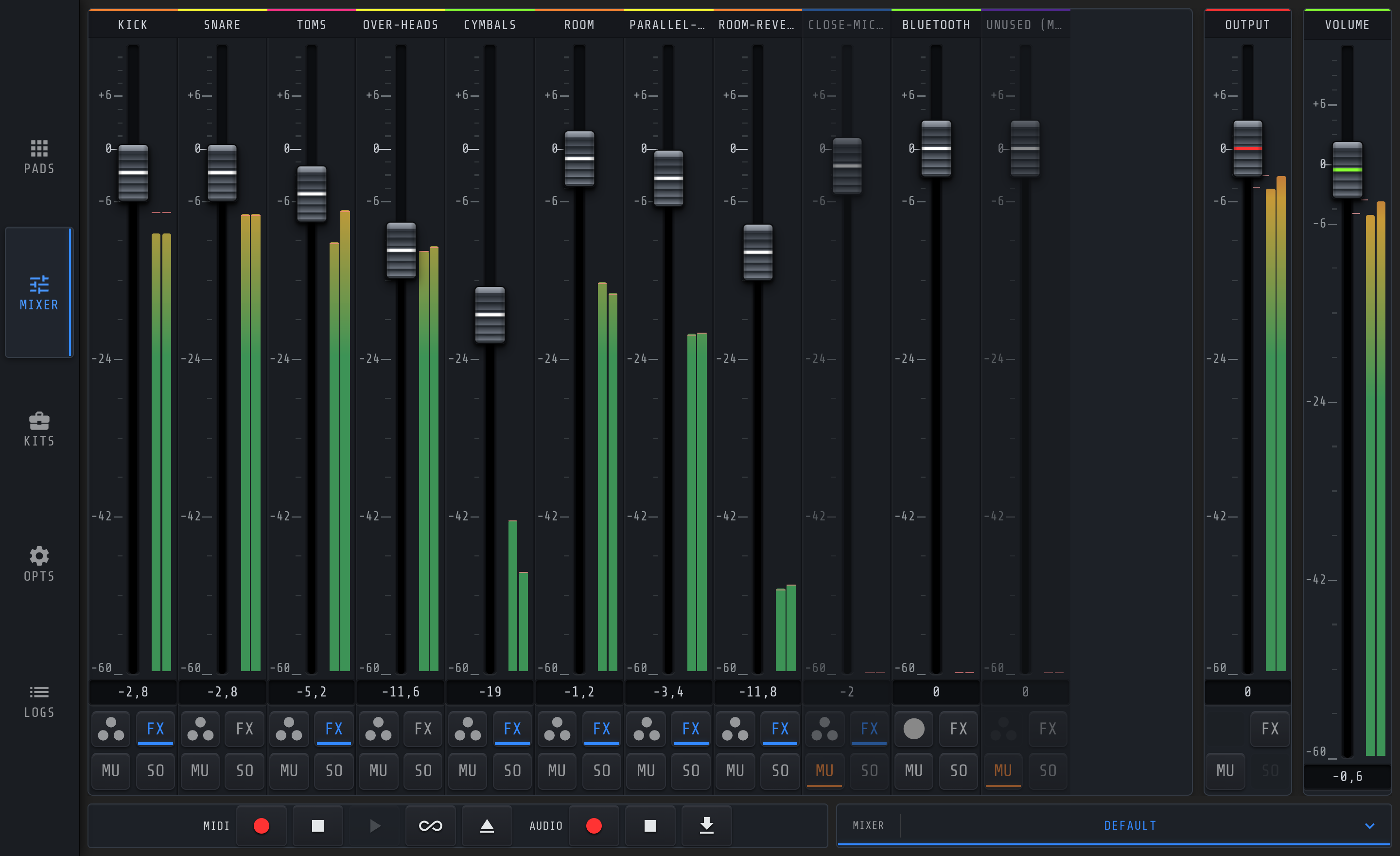
Task: Open Cymbals channel routing icon
Action: (x=468, y=729)
